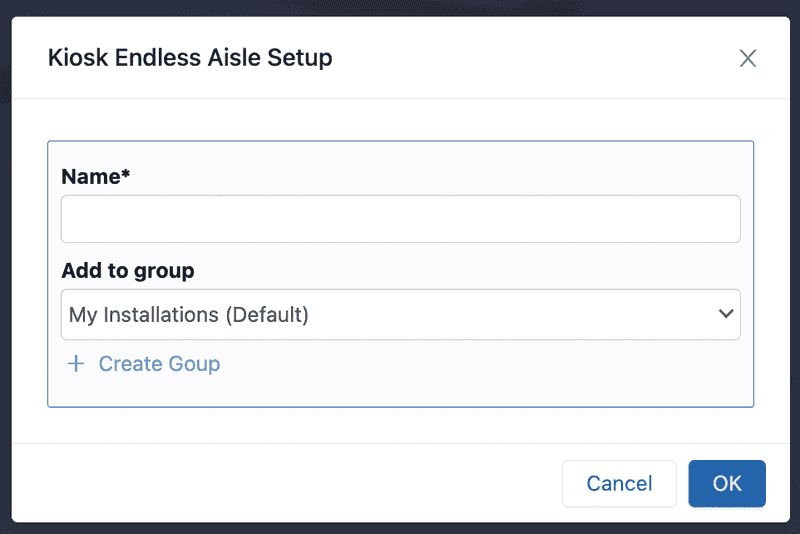Click the My Installations (Default) text
800x534 pixels.
pyautogui.click(x=189, y=314)
